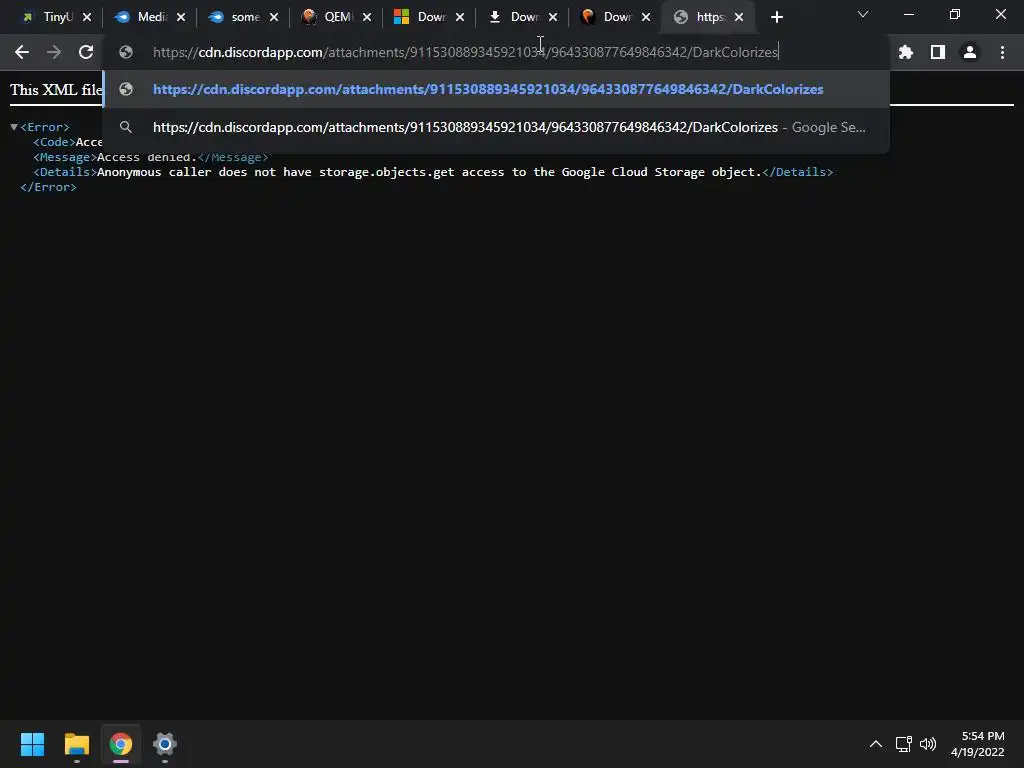Viewport: 1024px width, 768px height.
Task: Click the 'This XML file' header text
Action: pyautogui.click(x=56, y=89)
